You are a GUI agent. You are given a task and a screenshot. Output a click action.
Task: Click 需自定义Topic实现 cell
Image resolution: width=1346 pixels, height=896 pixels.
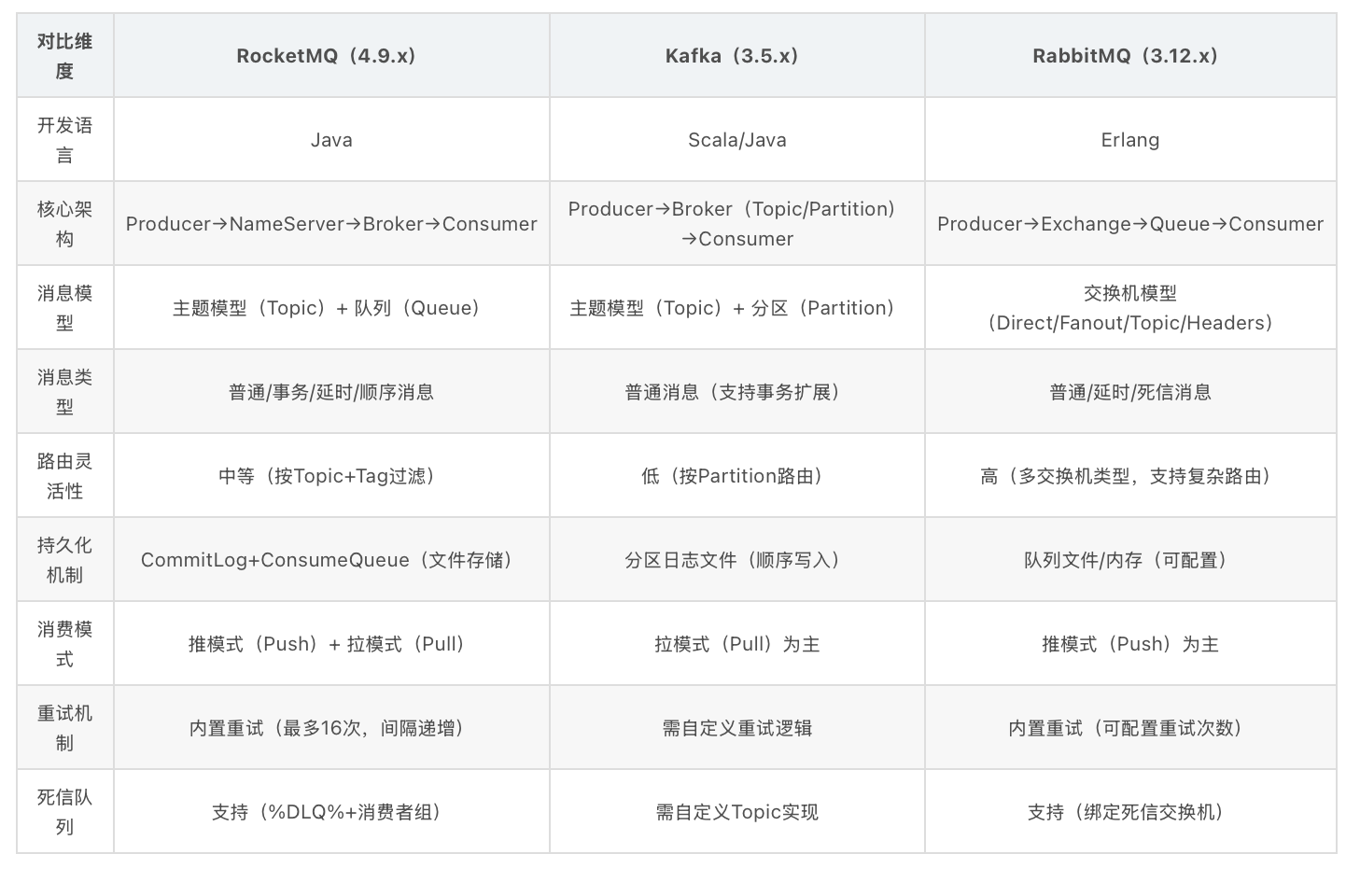click(x=737, y=811)
